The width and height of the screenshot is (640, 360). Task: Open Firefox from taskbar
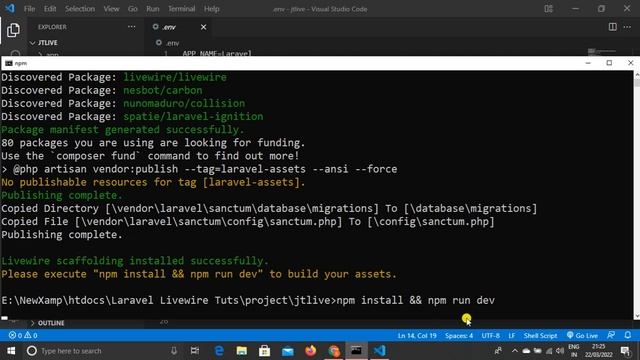[311, 351]
